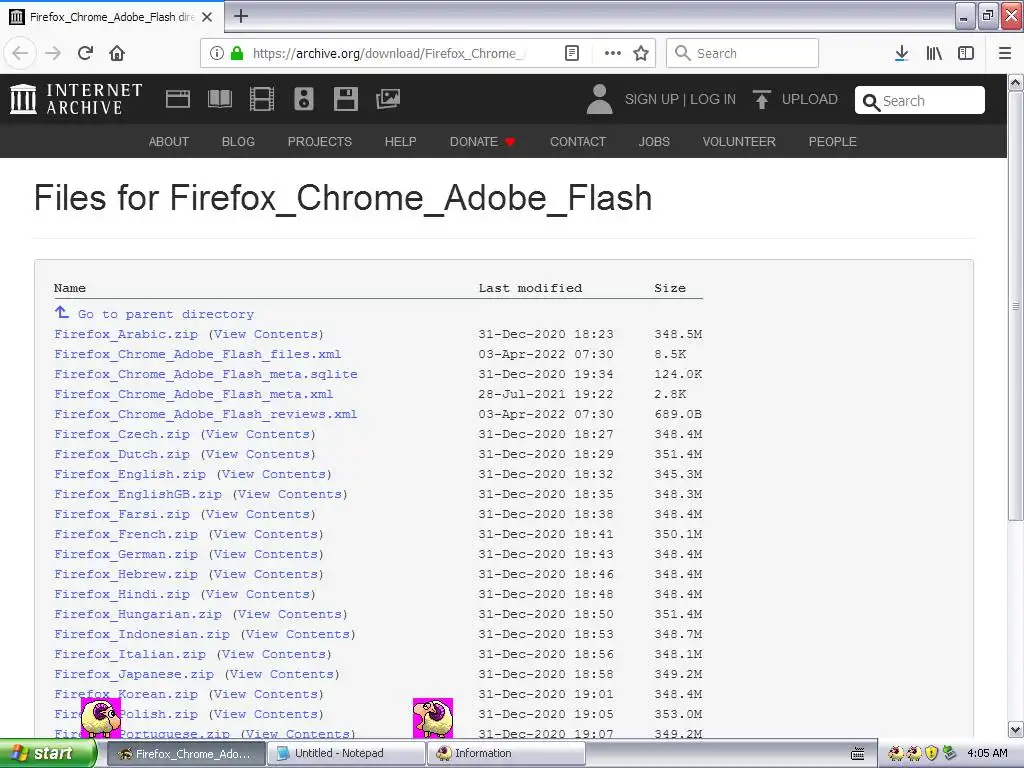Toggle reader view in address bar
The width and height of the screenshot is (1024, 768).
pyautogui.click(x=571, y=53)
